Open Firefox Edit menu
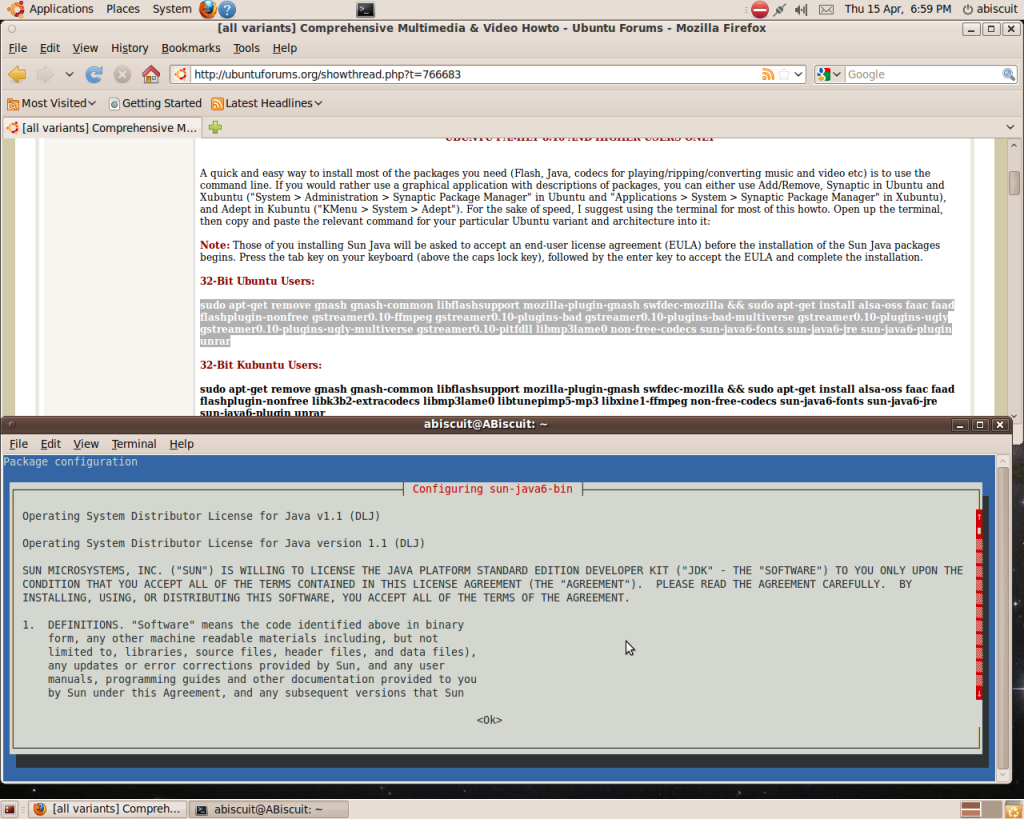The image size is (1024, 819). click(50, 48)
